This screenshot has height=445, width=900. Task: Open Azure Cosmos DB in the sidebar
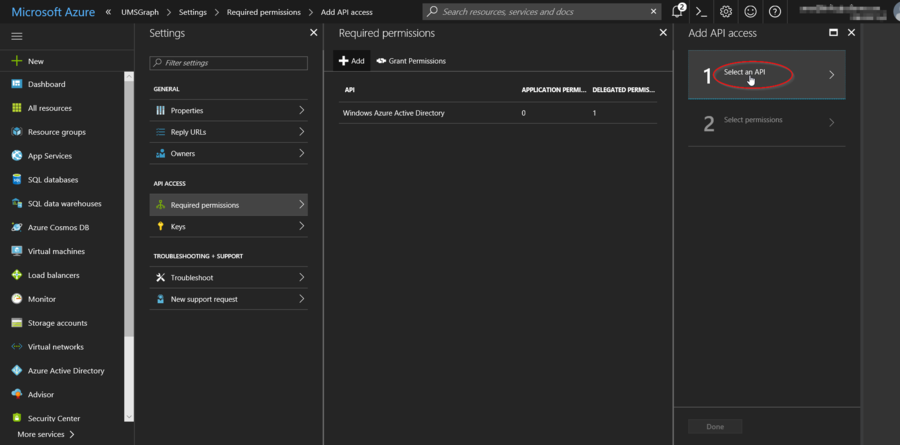point(58,227)
